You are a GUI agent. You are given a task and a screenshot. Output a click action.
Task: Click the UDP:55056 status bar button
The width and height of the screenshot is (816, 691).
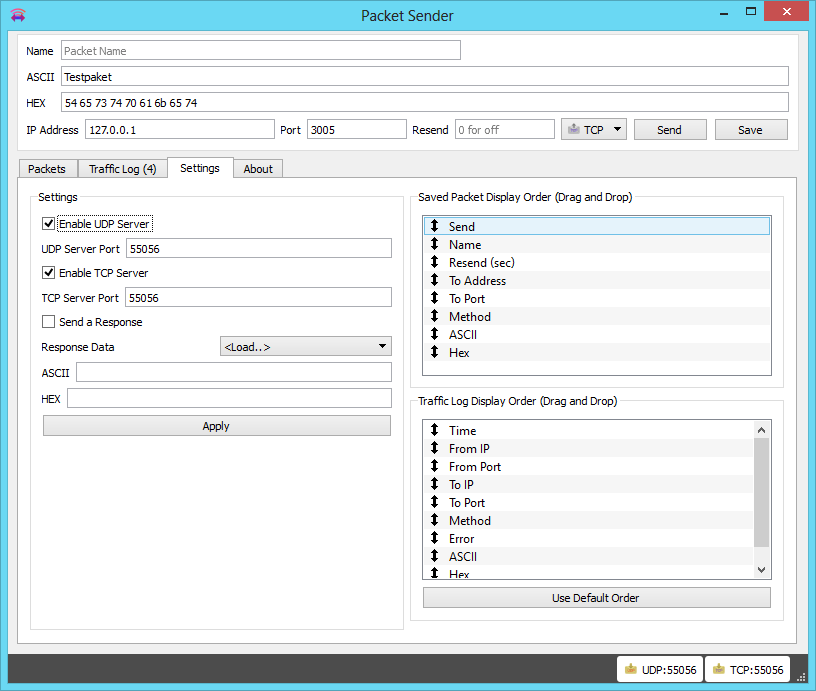click(660, 669)
